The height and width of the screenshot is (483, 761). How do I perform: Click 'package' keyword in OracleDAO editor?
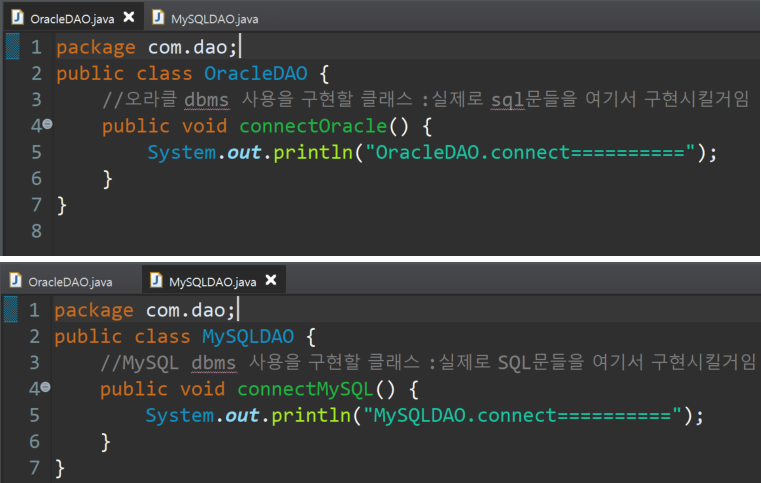96,48
